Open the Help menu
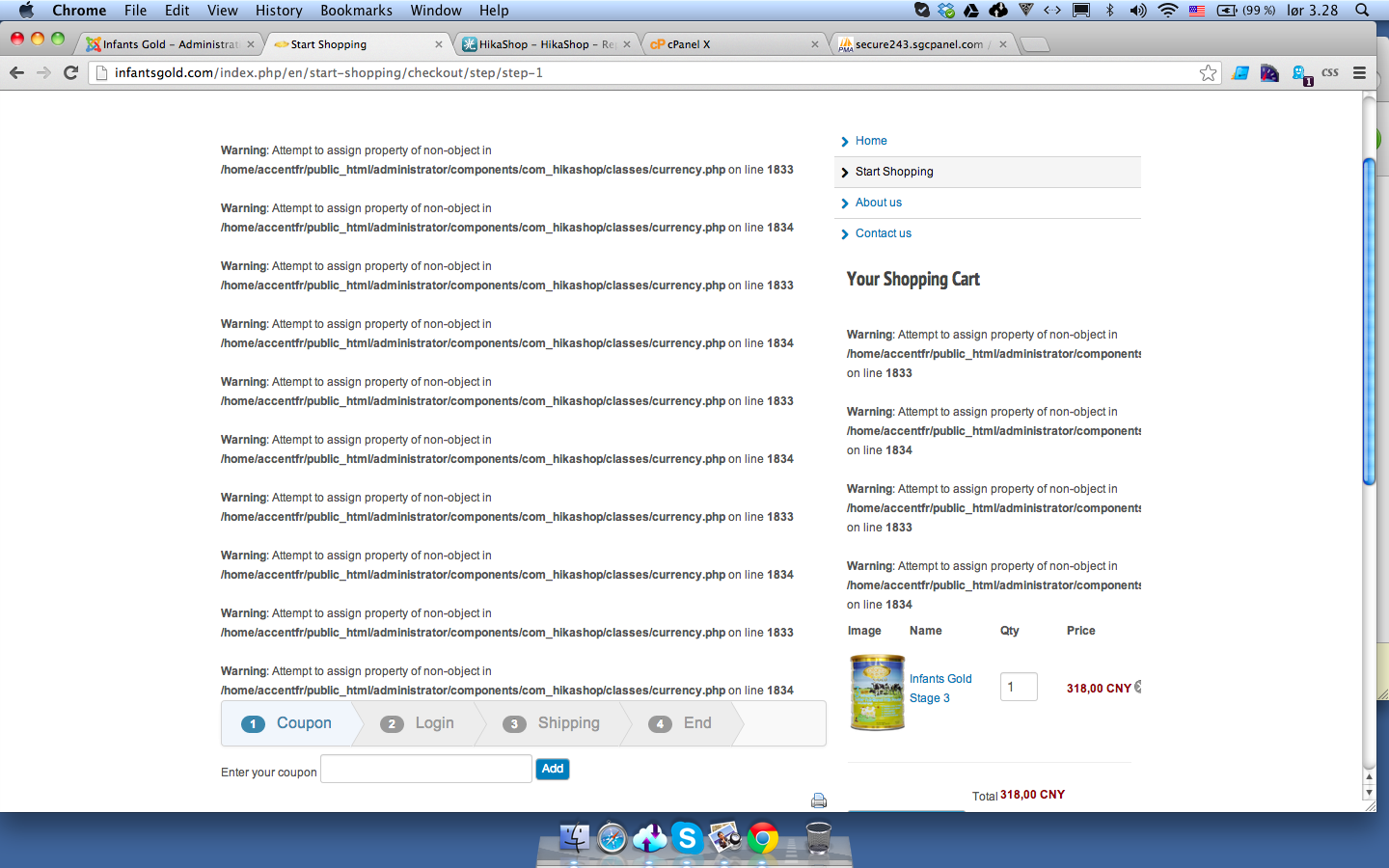The image size is (1389, 868). coord(494,11)
